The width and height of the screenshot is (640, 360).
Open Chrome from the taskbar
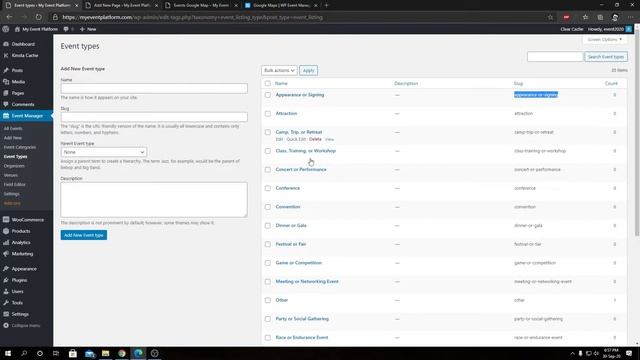click(x=122, y=353)
